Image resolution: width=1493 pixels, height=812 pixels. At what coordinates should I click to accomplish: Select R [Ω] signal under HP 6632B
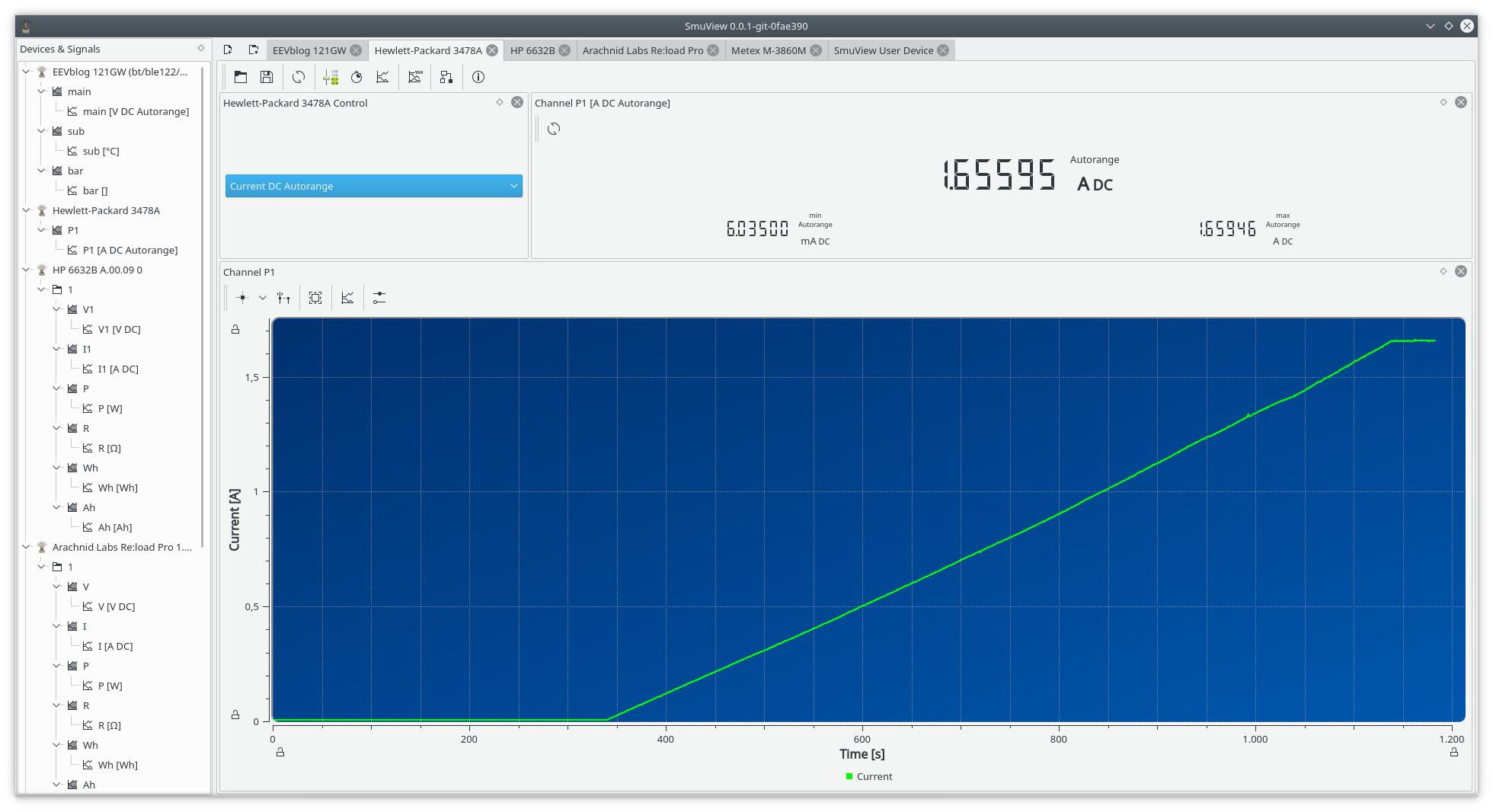click(x=110, y=448)
